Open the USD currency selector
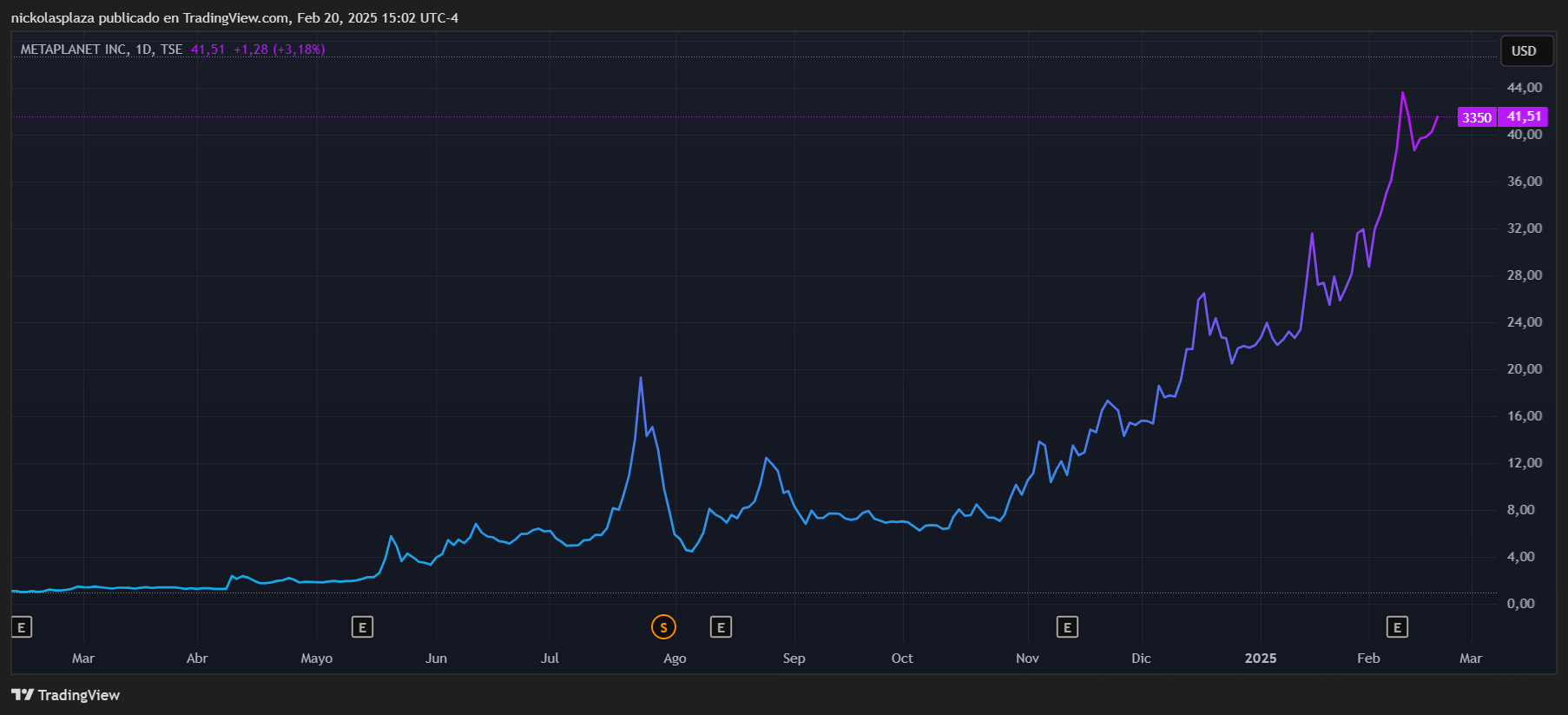 click(x=1526, y=50)
